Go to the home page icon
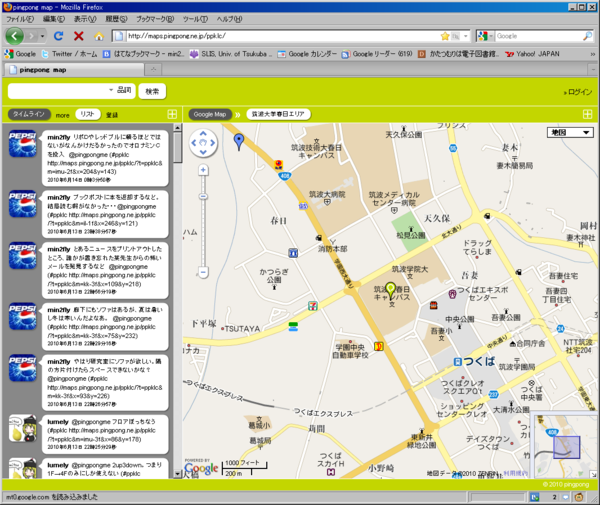This screenshot has height=505, width=600. pos(99,36)
